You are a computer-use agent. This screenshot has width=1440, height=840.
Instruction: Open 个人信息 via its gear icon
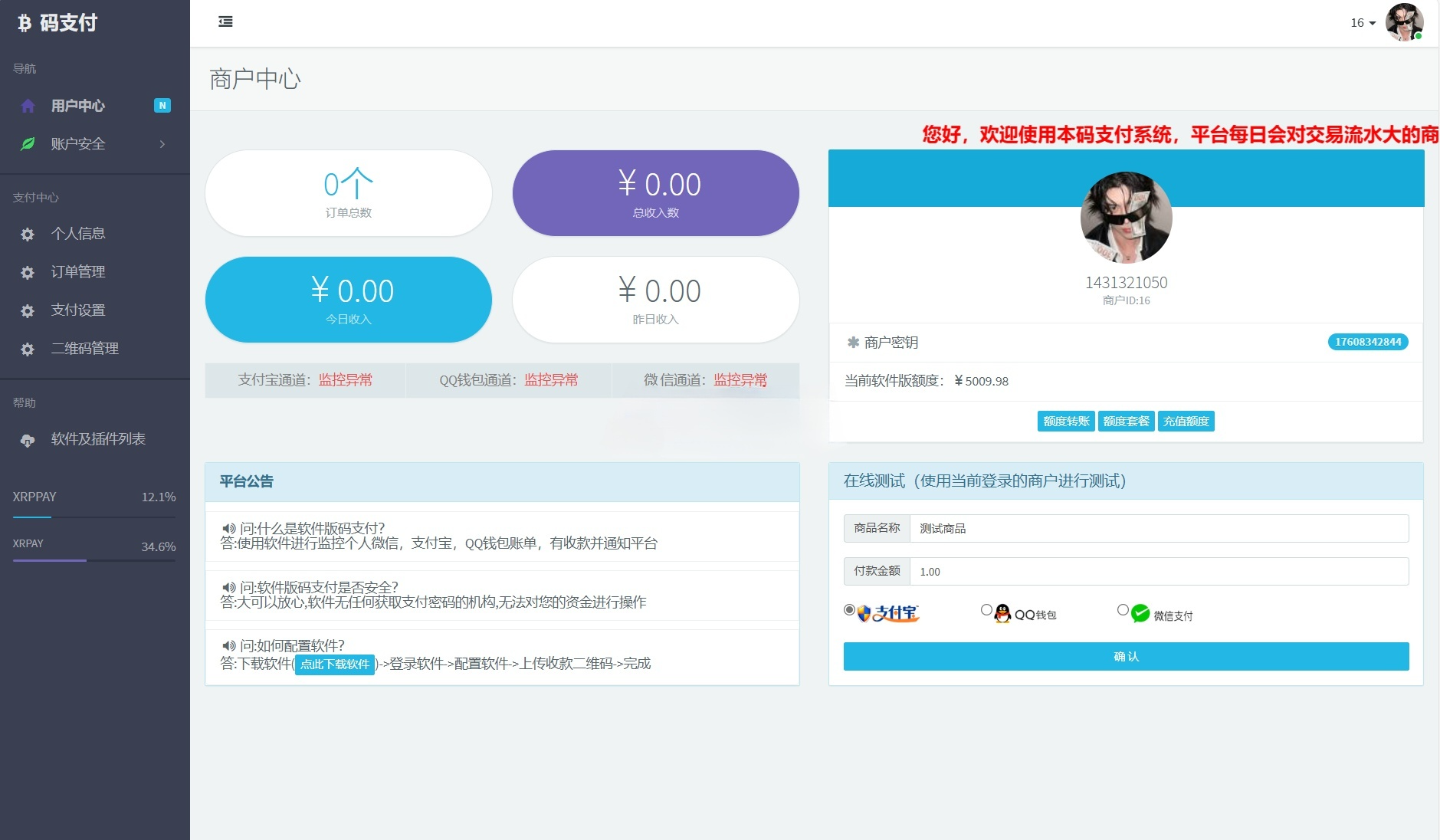pyautogui.click(x=28, y=234)
